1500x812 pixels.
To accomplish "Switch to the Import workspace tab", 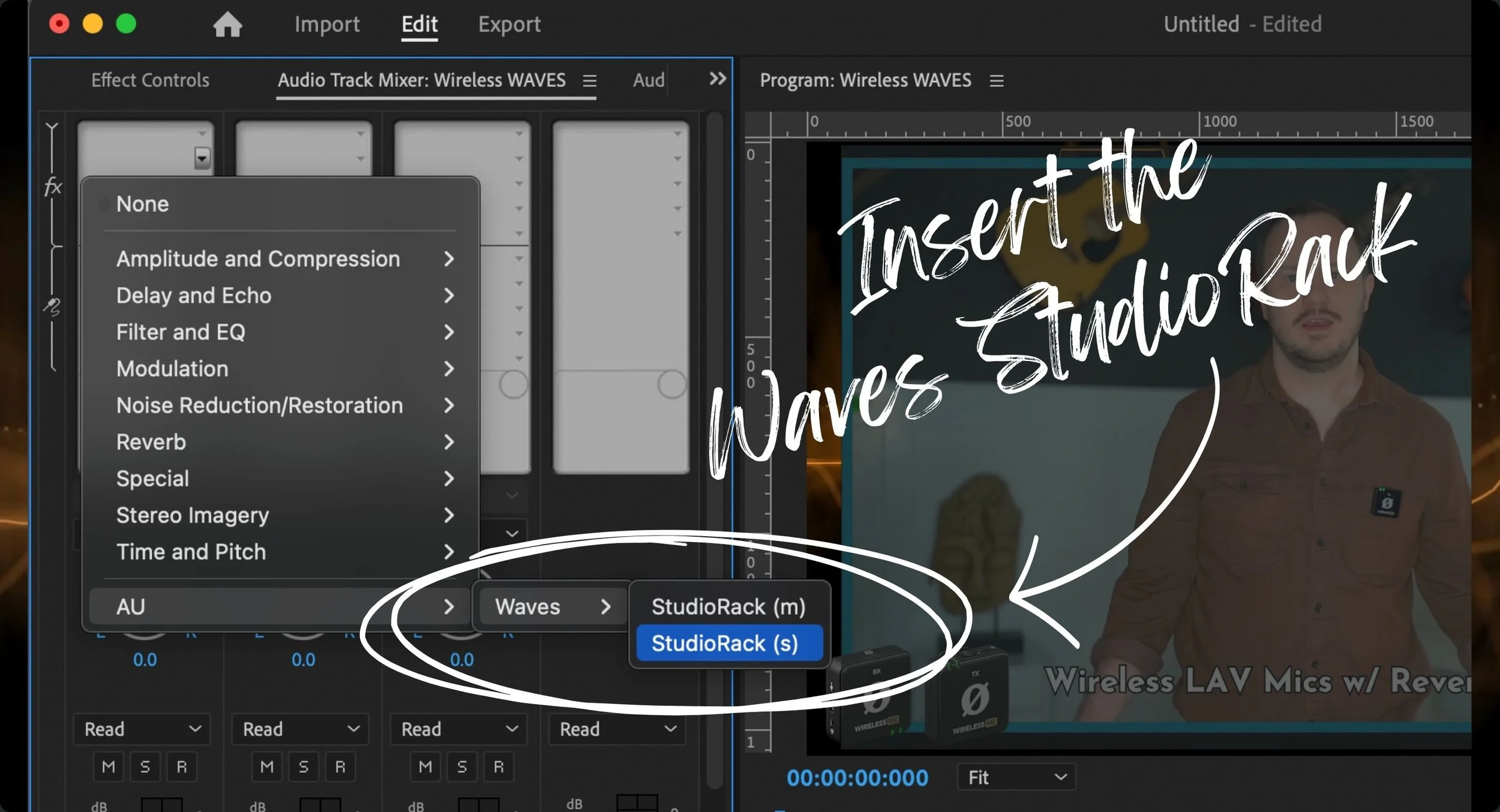I will tap(327, 25).
